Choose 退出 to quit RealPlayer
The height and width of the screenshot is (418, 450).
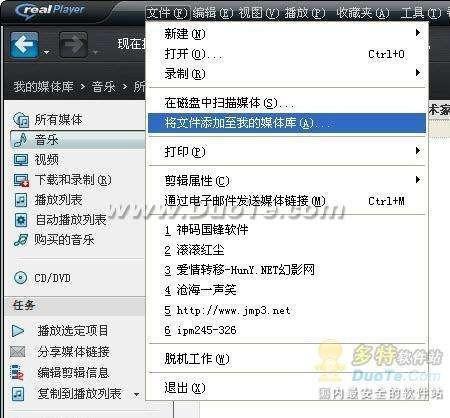click(x=287, y=388)
